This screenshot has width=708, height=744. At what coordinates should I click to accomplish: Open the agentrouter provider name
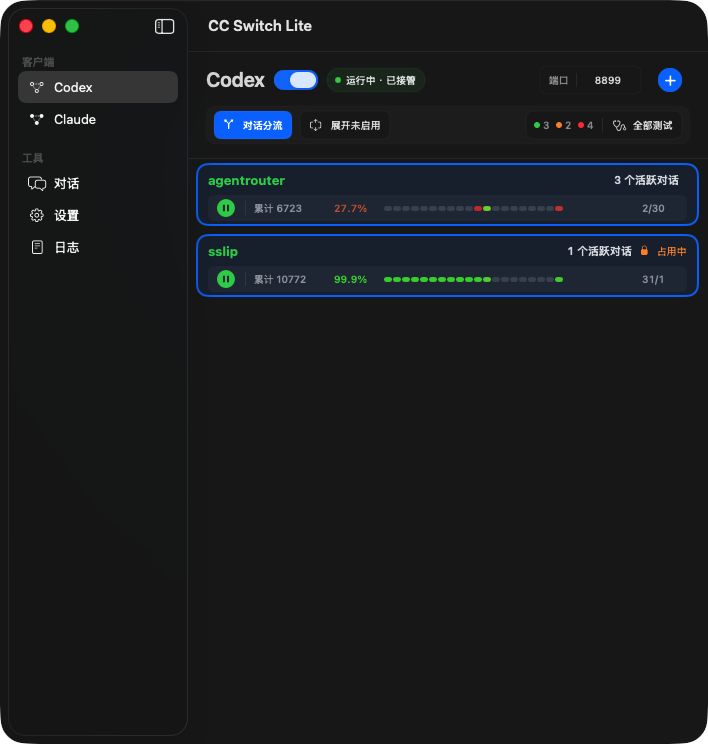(x=246, y=180)
